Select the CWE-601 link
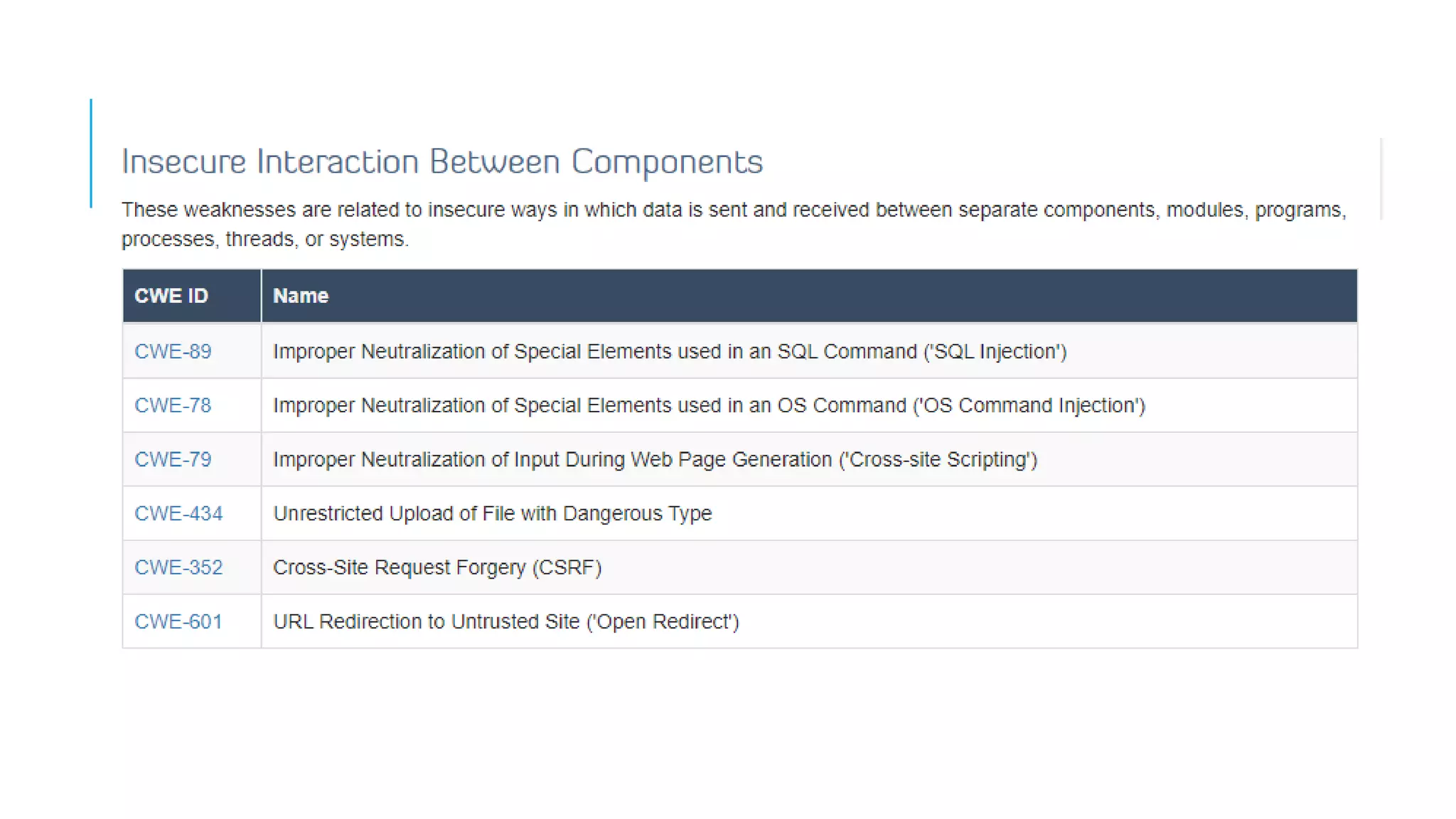This screenshot has width=1456, height=819. (x=178, y=621)
